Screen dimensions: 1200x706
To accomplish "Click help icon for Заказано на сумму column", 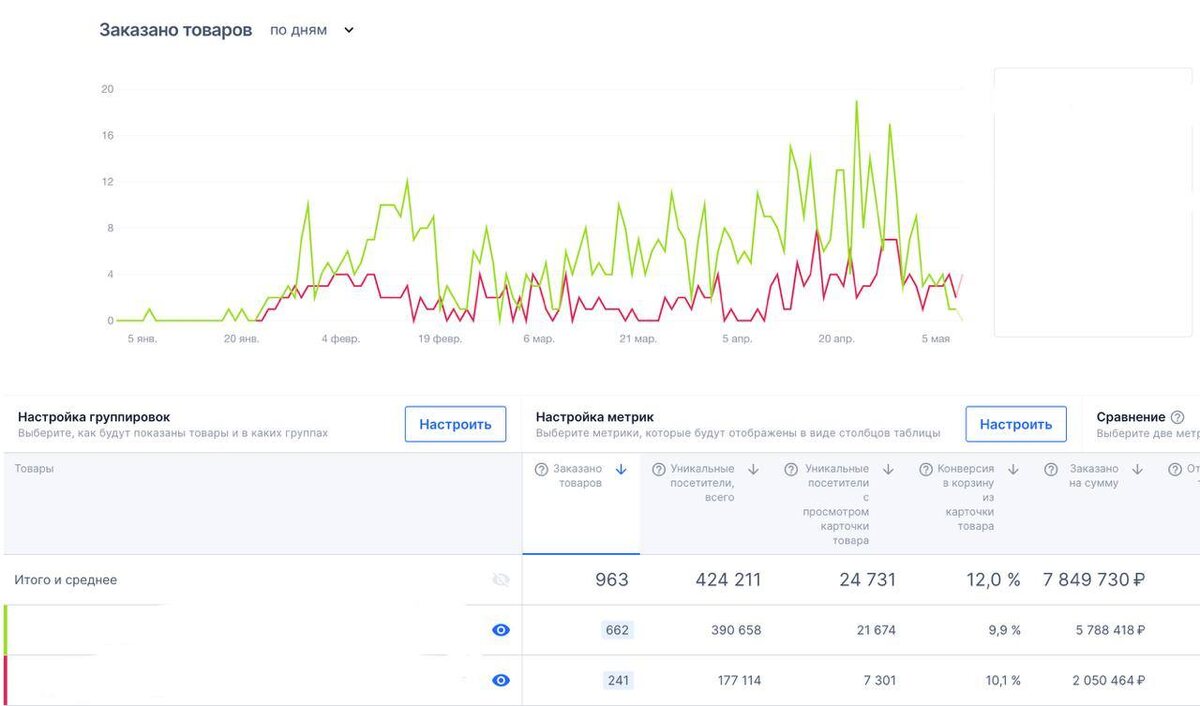I will [x=1051, y=469].
